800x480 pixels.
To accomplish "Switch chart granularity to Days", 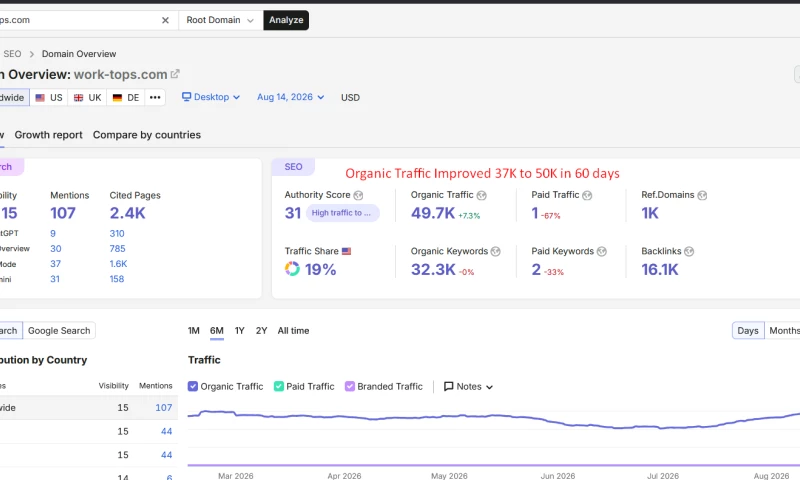I will pos(748,331).
